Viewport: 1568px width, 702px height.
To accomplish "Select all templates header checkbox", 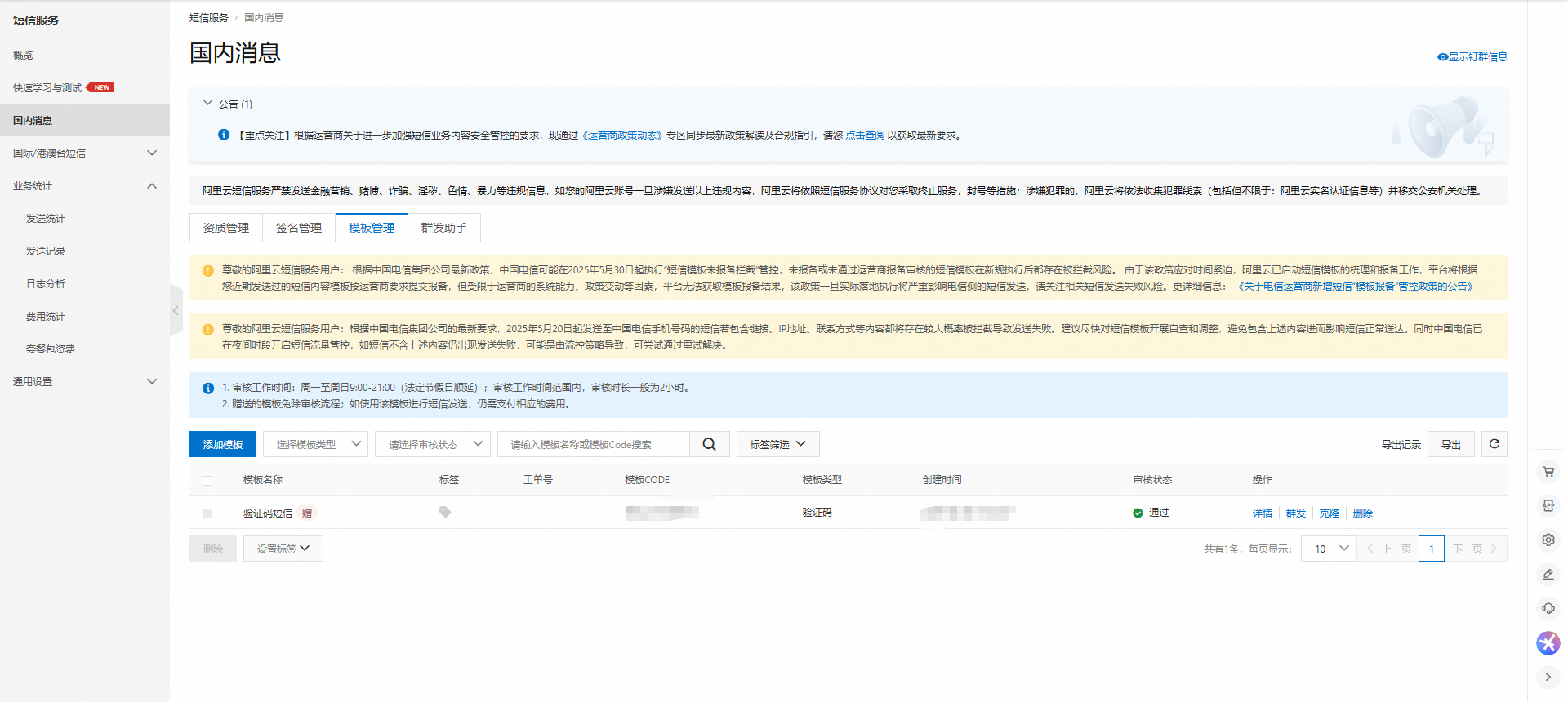I will tap(207, 480).
